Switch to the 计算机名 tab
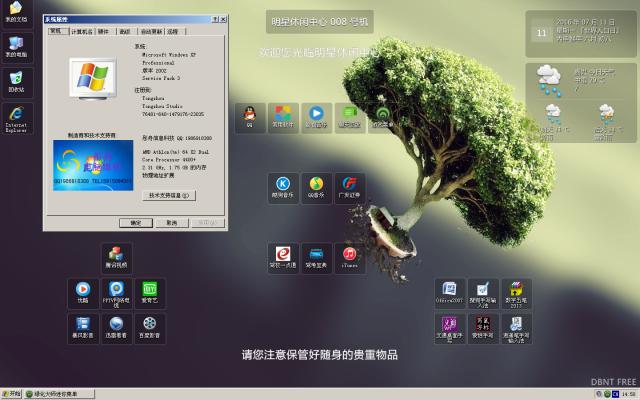 point(83,32)
